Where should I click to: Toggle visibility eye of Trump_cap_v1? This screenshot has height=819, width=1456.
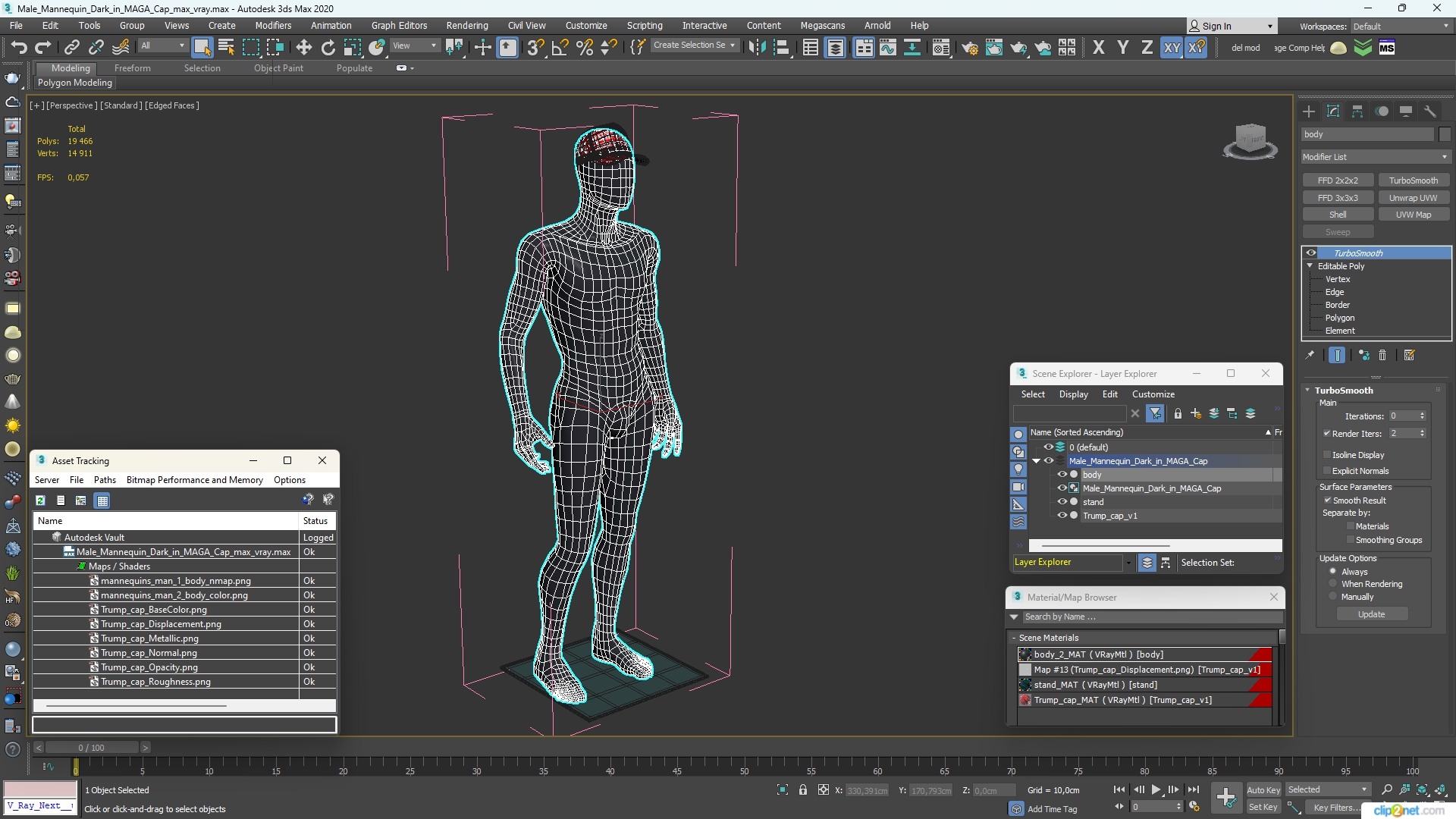pos(1062,516)
